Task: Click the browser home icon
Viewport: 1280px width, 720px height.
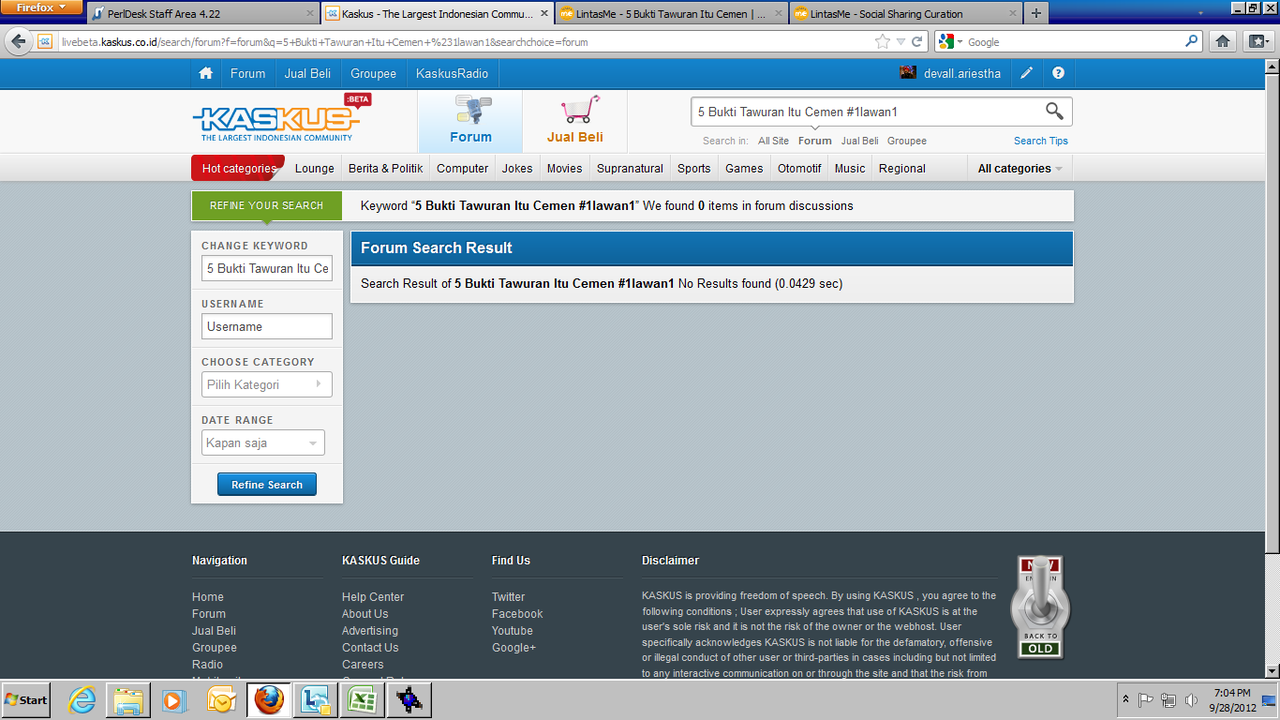Action: pos(1222,42)
